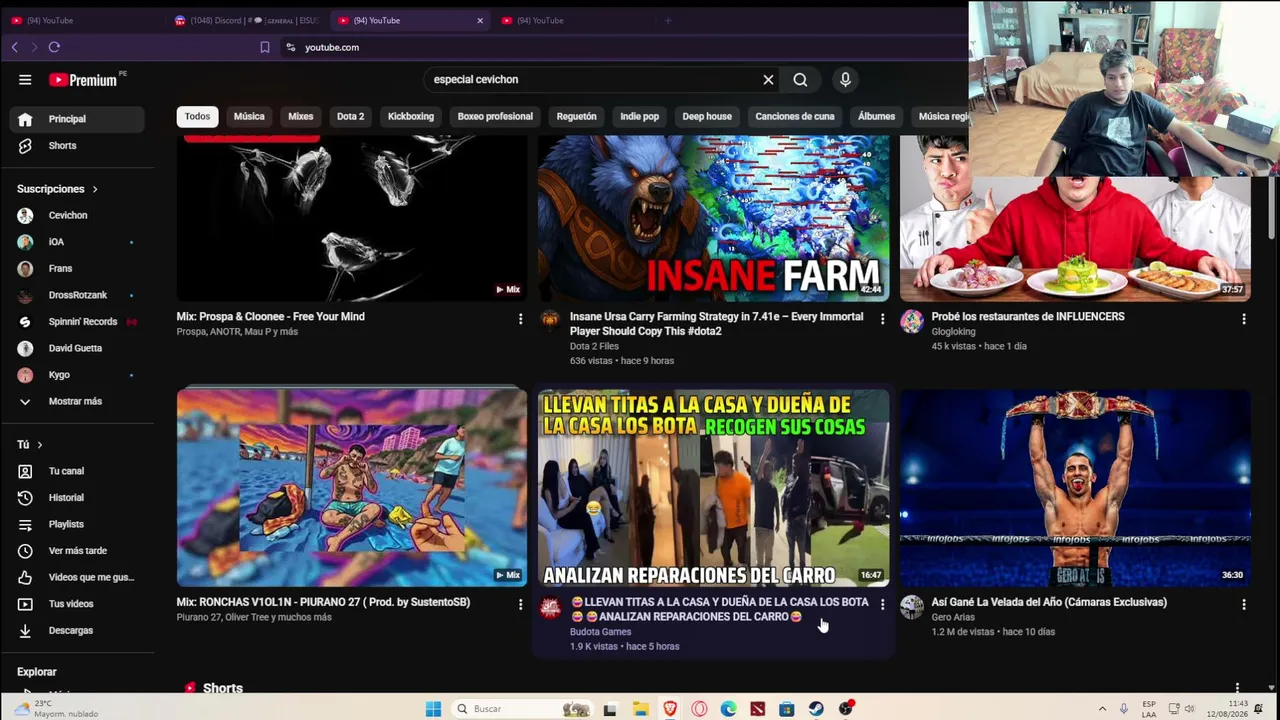
Task: Open video title Así Gané La Velada del Año
Action: pos(1049,602)
